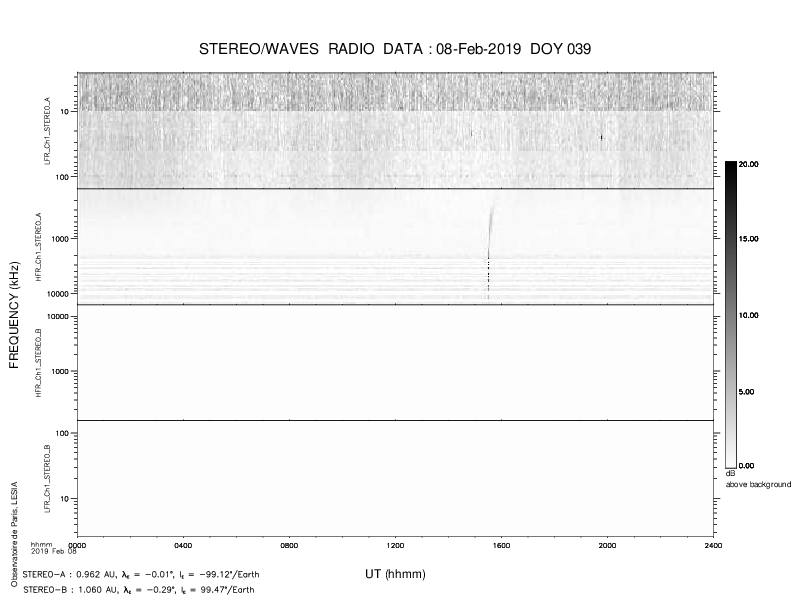Click the grayscale intensity colorbar
This screenshot has width=792, height=612.
click(731, 315)
